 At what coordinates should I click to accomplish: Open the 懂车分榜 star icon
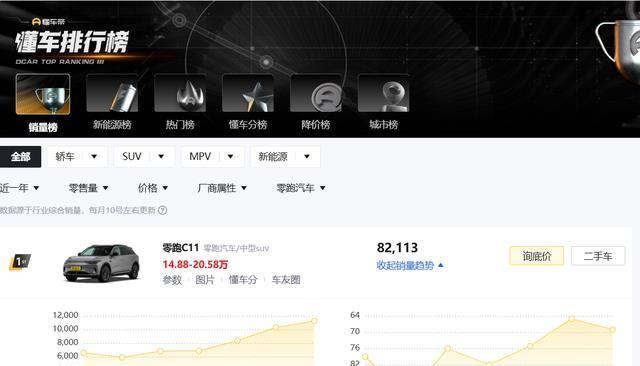coord(248,93)
